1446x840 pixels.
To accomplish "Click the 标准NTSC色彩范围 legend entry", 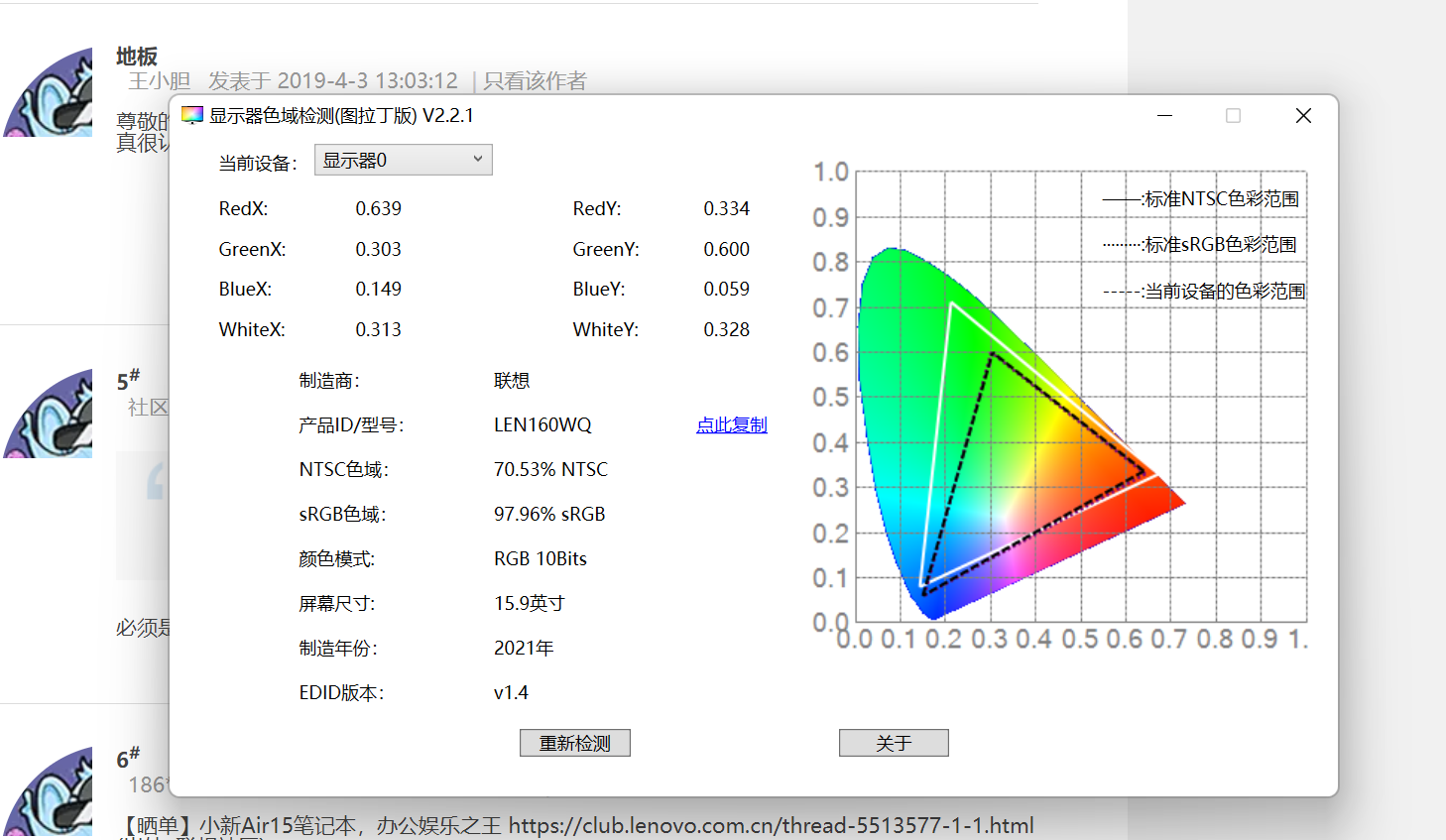I will coord(1201,198).
